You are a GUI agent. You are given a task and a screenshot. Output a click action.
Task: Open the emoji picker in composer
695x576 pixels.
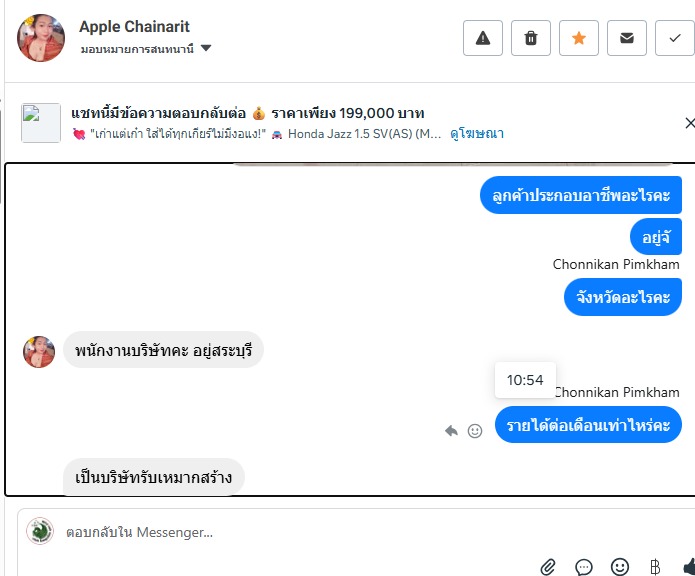620,567
